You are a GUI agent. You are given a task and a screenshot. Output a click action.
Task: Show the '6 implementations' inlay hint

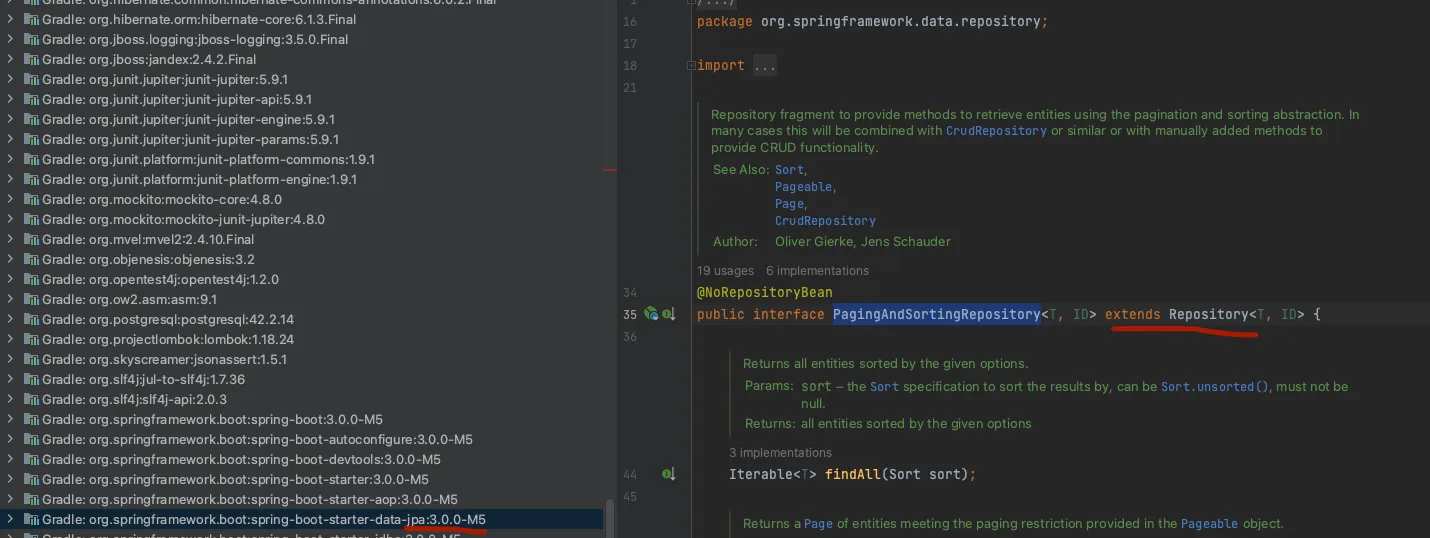817,271
